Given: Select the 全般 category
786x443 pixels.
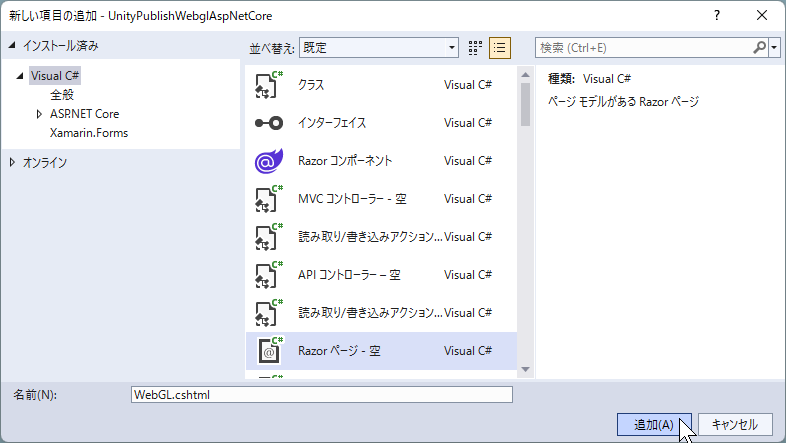Looking at the screenshot, I should coord(62,95).
